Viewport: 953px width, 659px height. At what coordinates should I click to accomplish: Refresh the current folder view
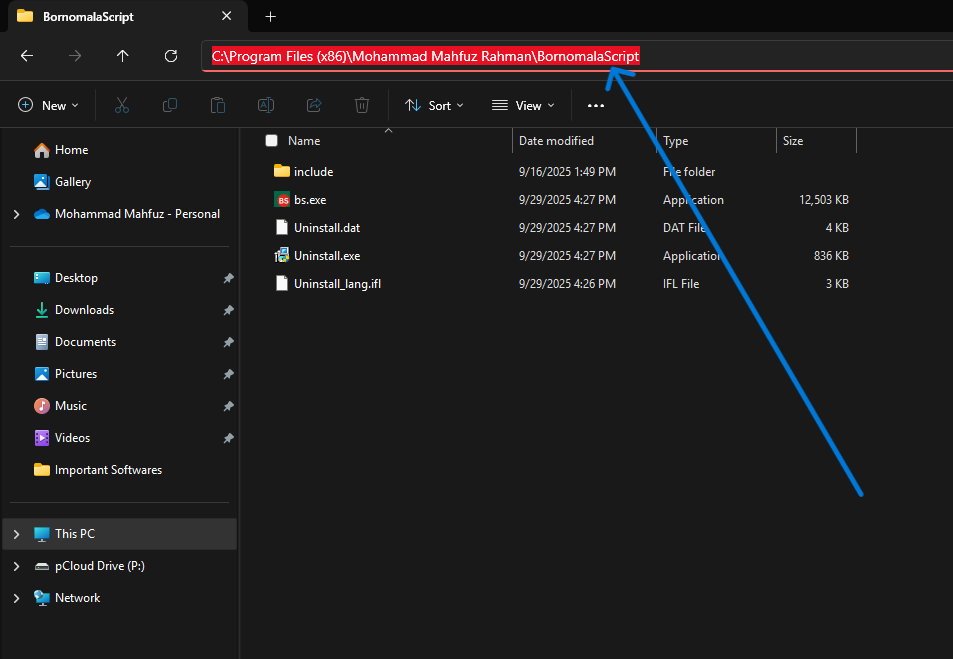(x=171, y=56)
